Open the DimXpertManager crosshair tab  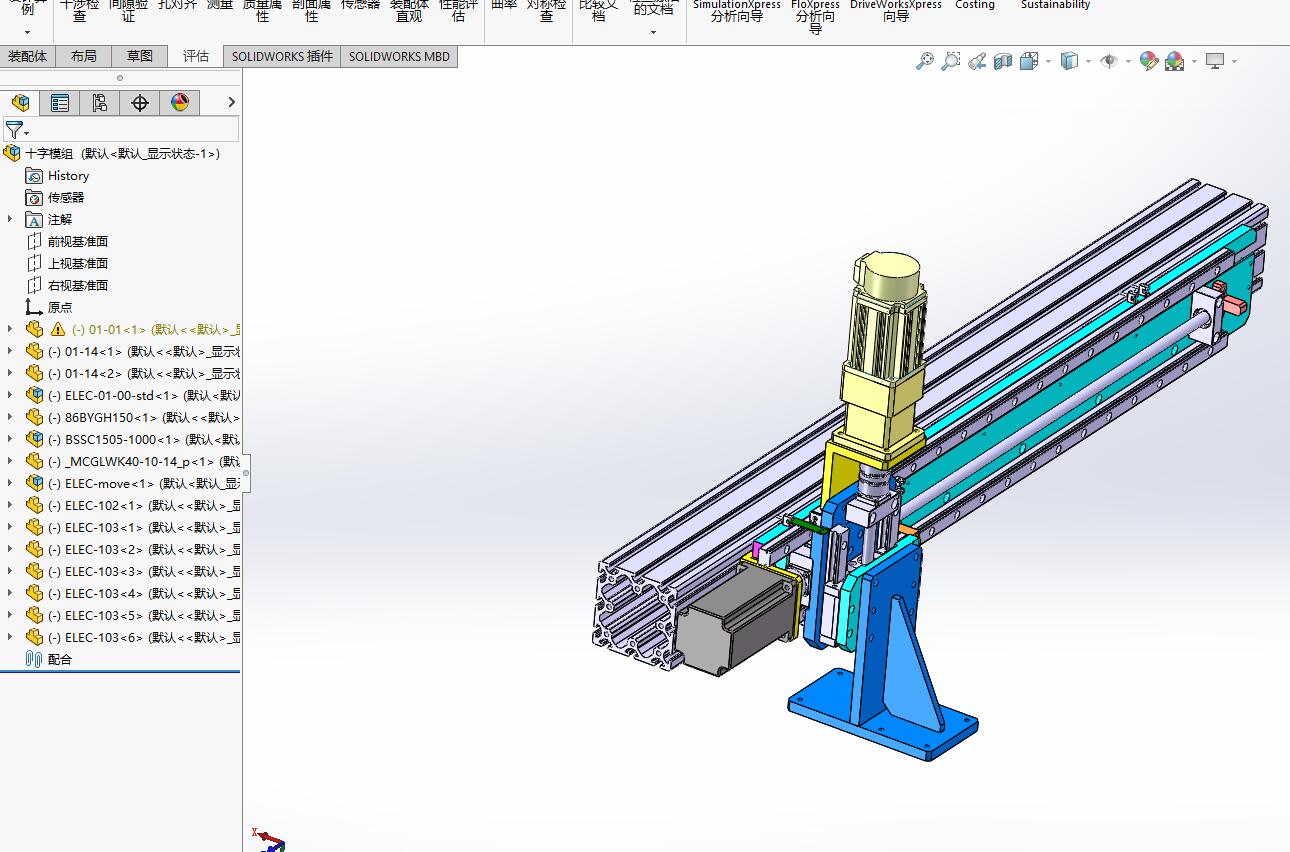click(x=140, y=103)
